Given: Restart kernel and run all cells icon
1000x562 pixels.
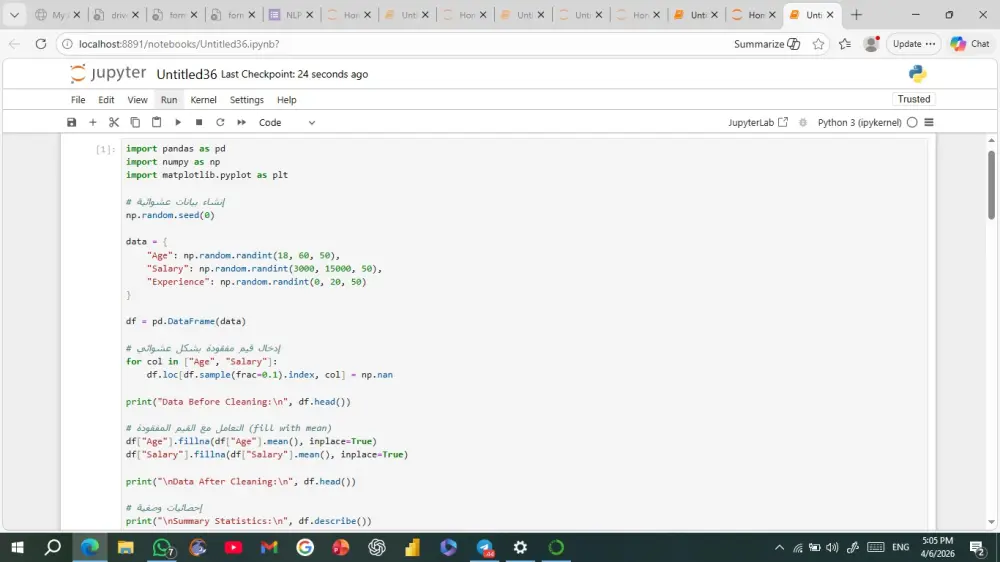Looking at the screenshot, I should [x=242, y=122].
